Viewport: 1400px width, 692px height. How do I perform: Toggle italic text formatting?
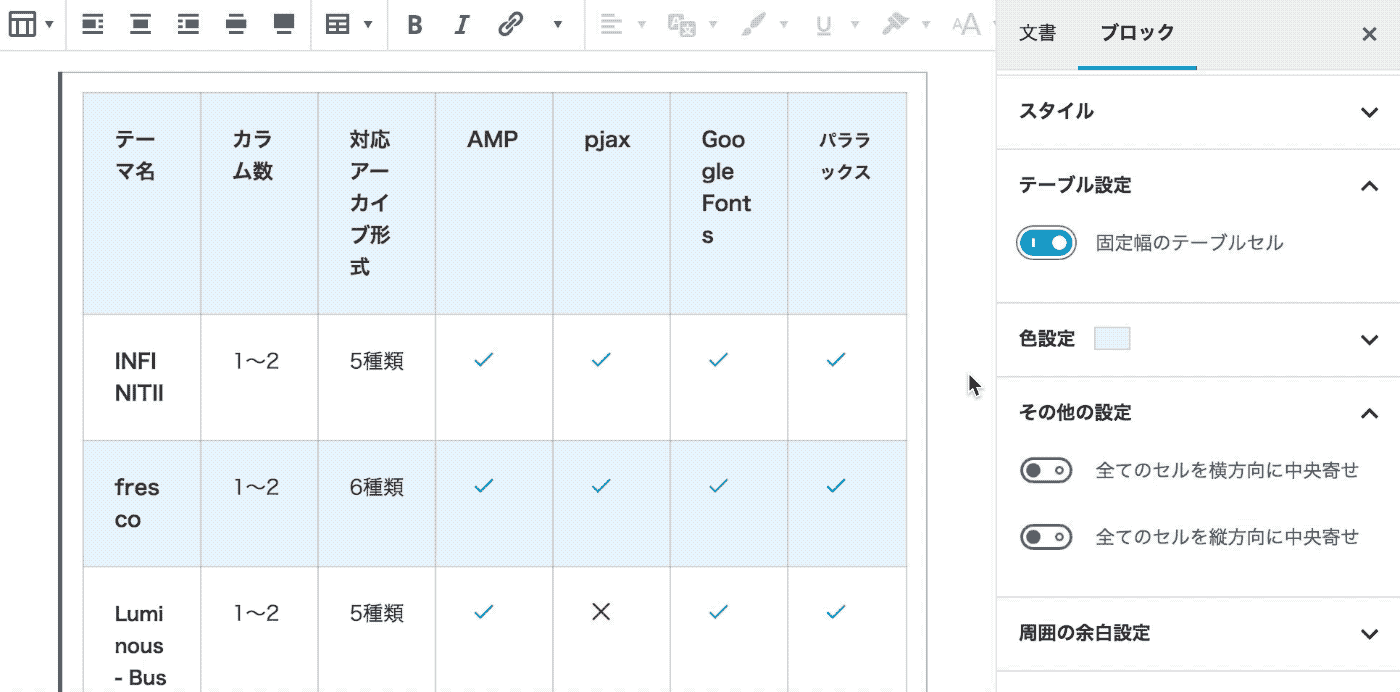tap(461, 25)
